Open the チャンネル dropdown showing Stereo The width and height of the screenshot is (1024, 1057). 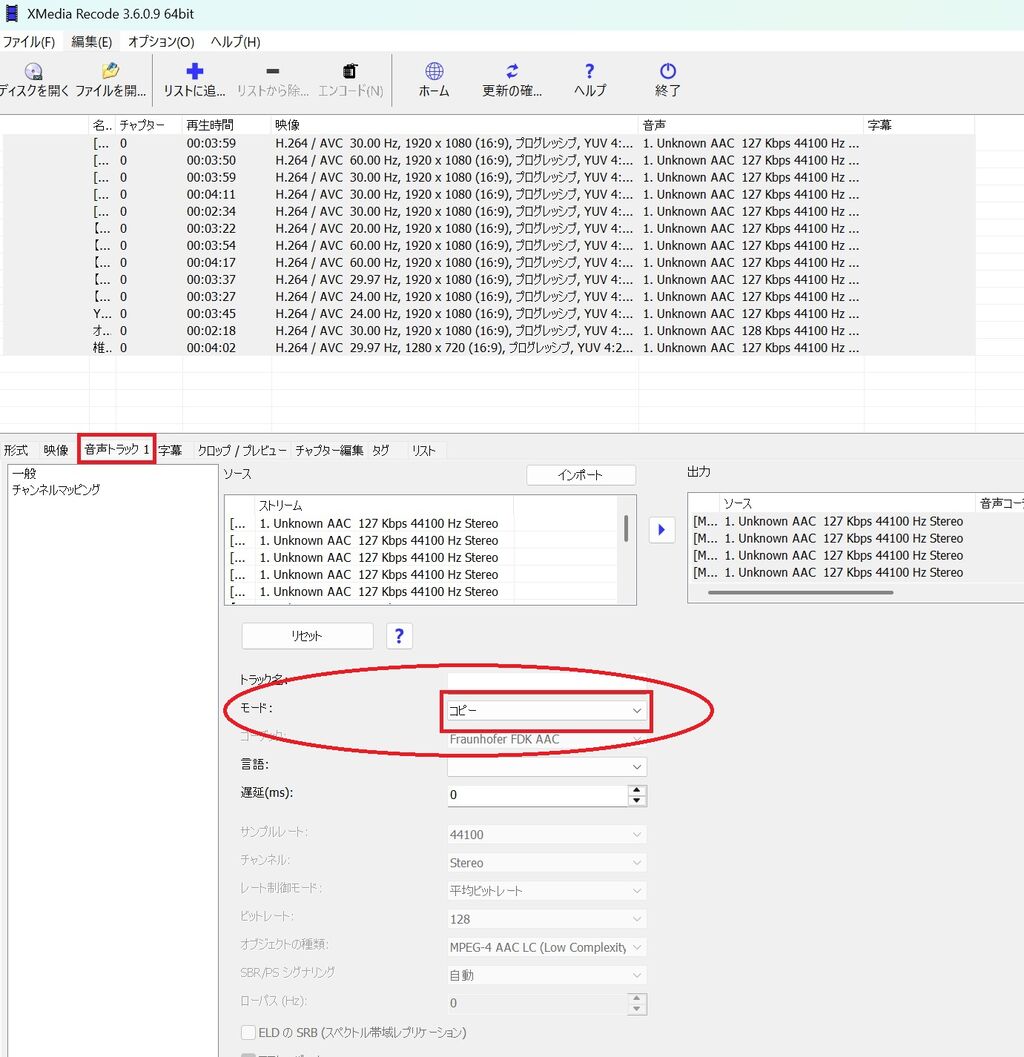pyautogui.click(x=547, y=863)
